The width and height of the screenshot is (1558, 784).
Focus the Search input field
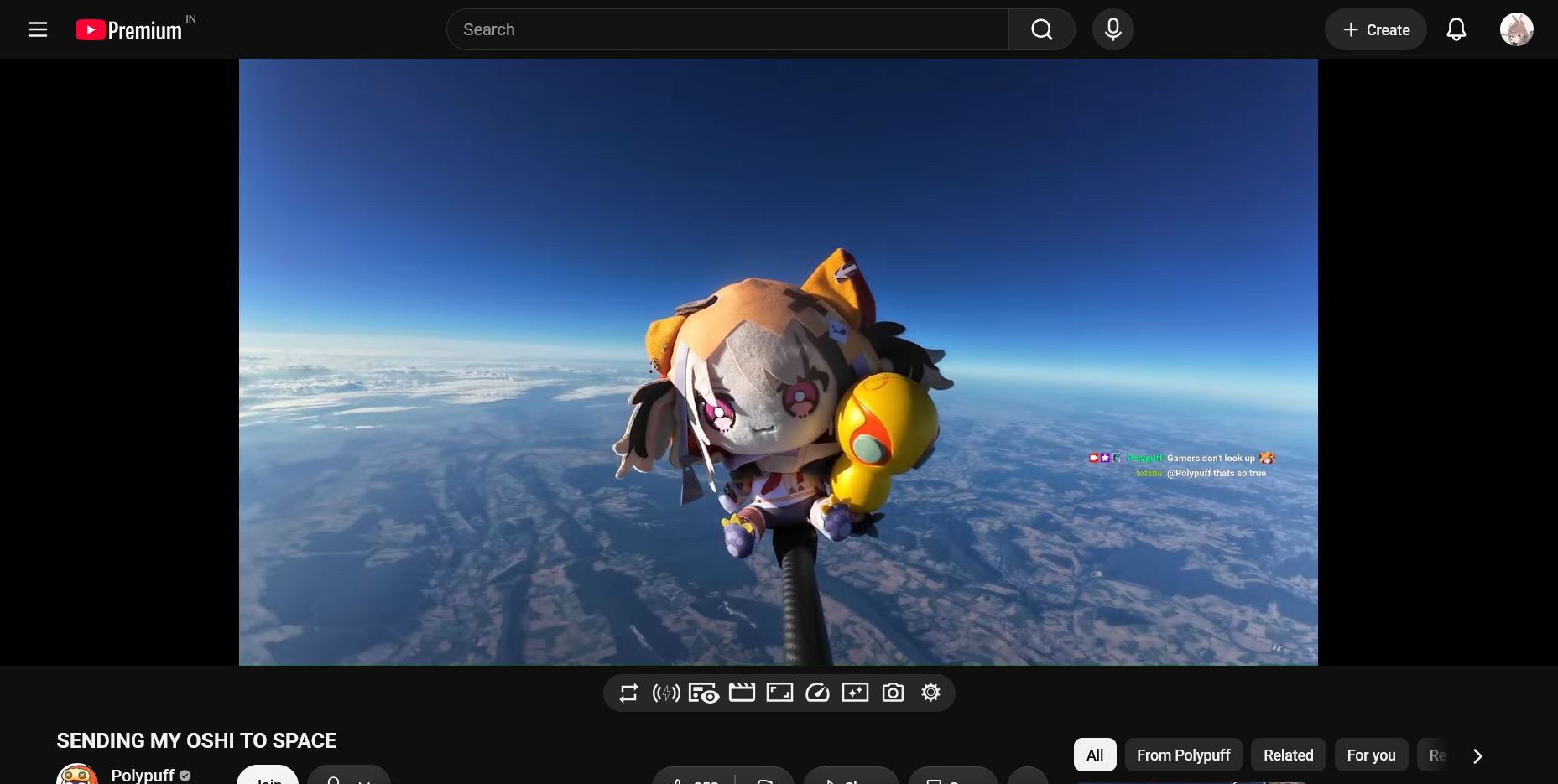tap(727, 29)
